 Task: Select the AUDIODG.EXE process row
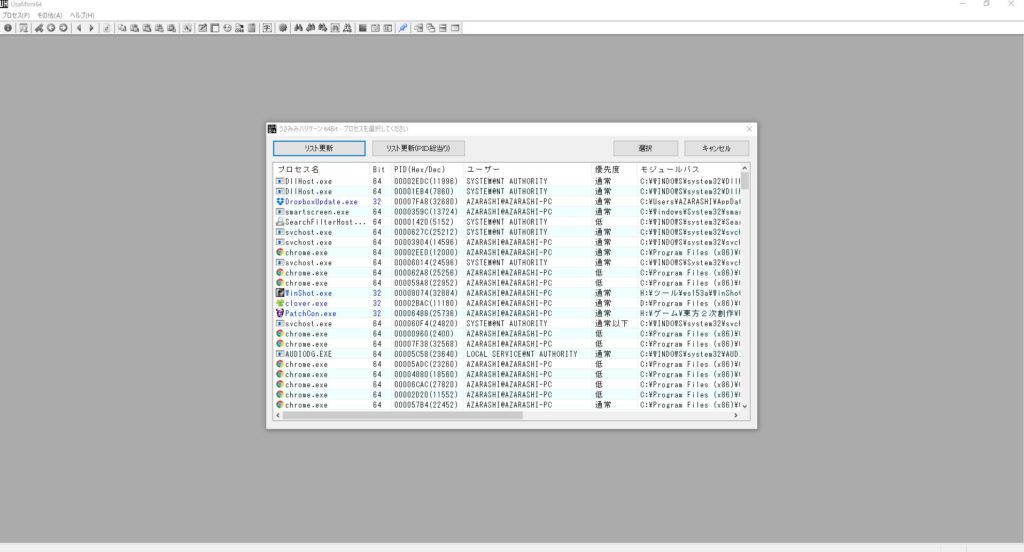507,354
